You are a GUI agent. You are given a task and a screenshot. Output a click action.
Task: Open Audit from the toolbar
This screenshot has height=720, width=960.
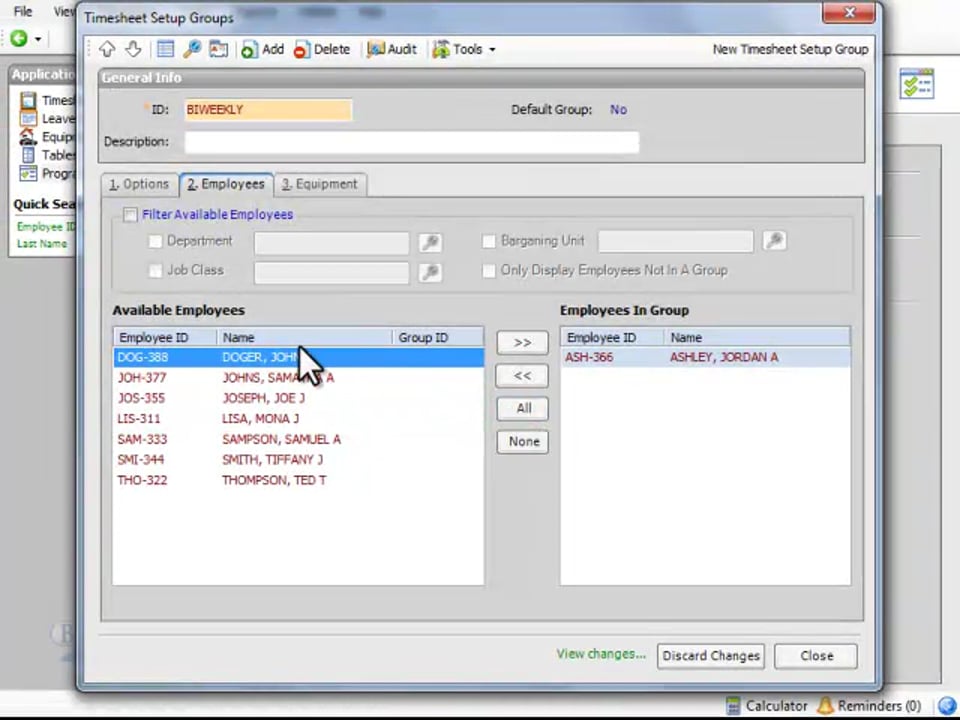(392, 50)
